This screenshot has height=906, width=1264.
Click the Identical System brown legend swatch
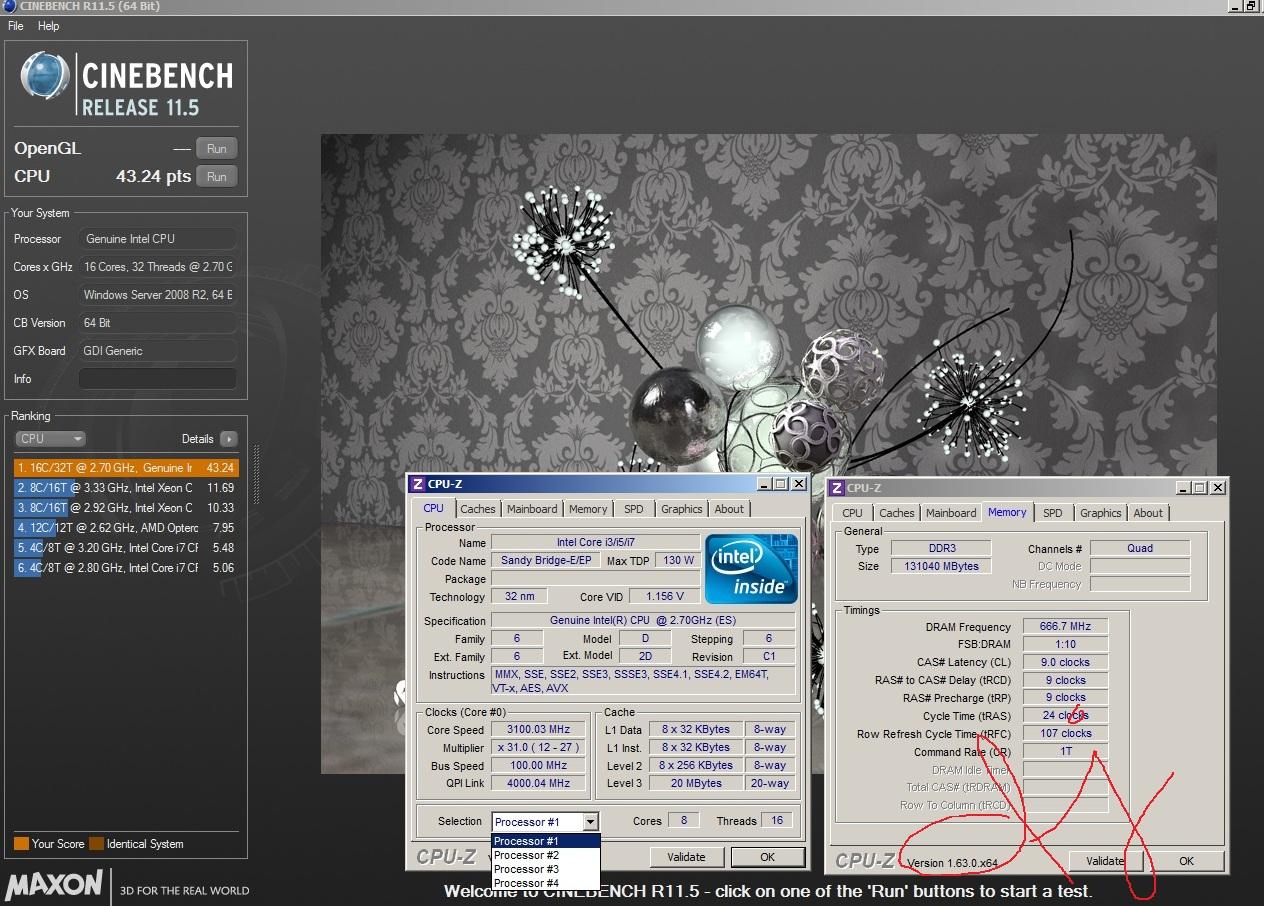coord(96,844)
